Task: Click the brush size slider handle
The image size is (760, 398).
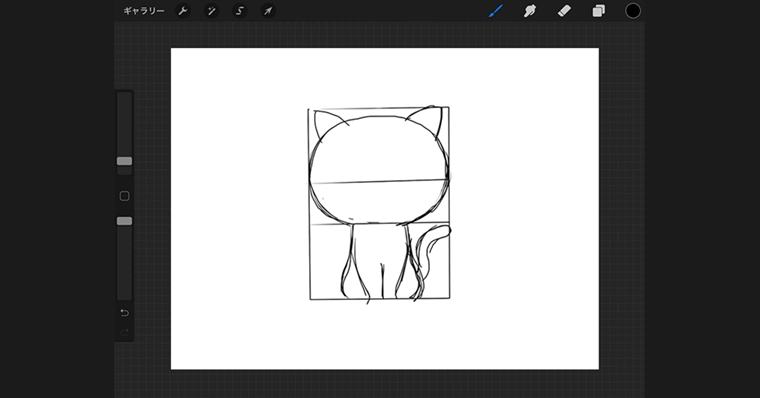Action: [x=125, y=161]
